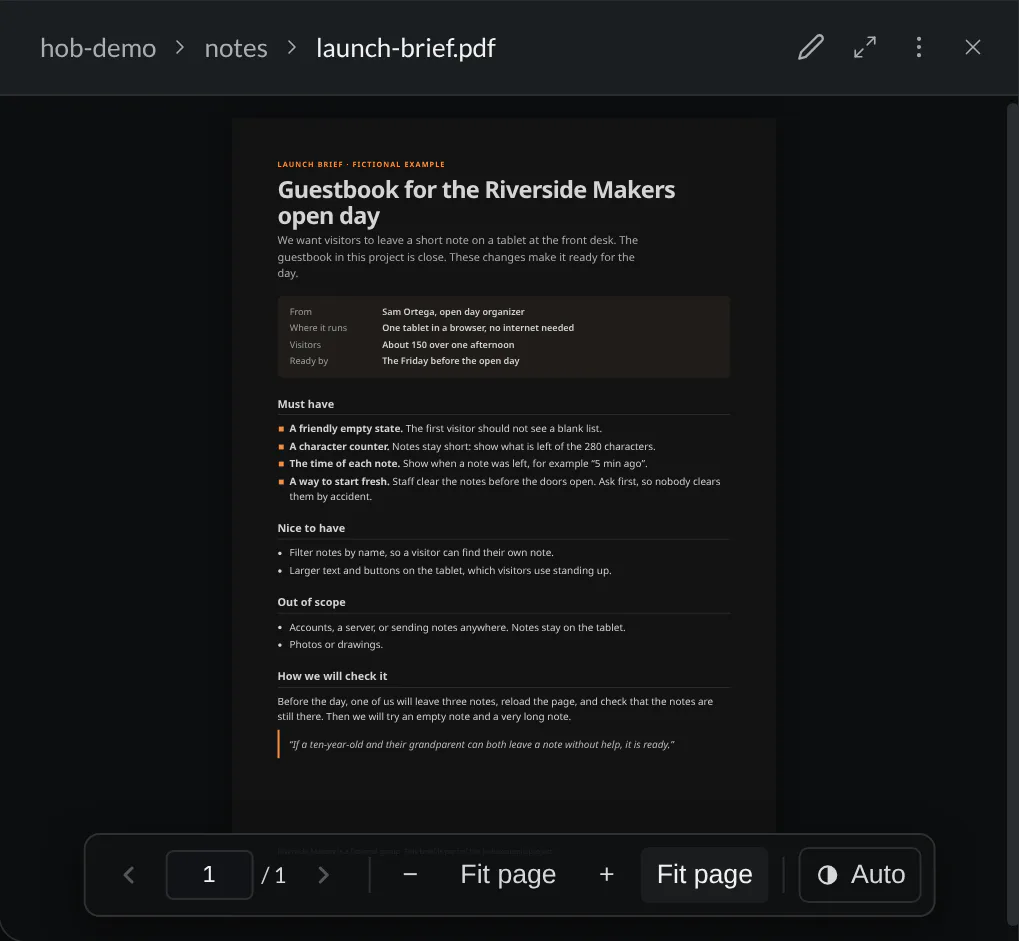
Task: Click 'The Friday before the open day' value
Action: coord(450,361)
